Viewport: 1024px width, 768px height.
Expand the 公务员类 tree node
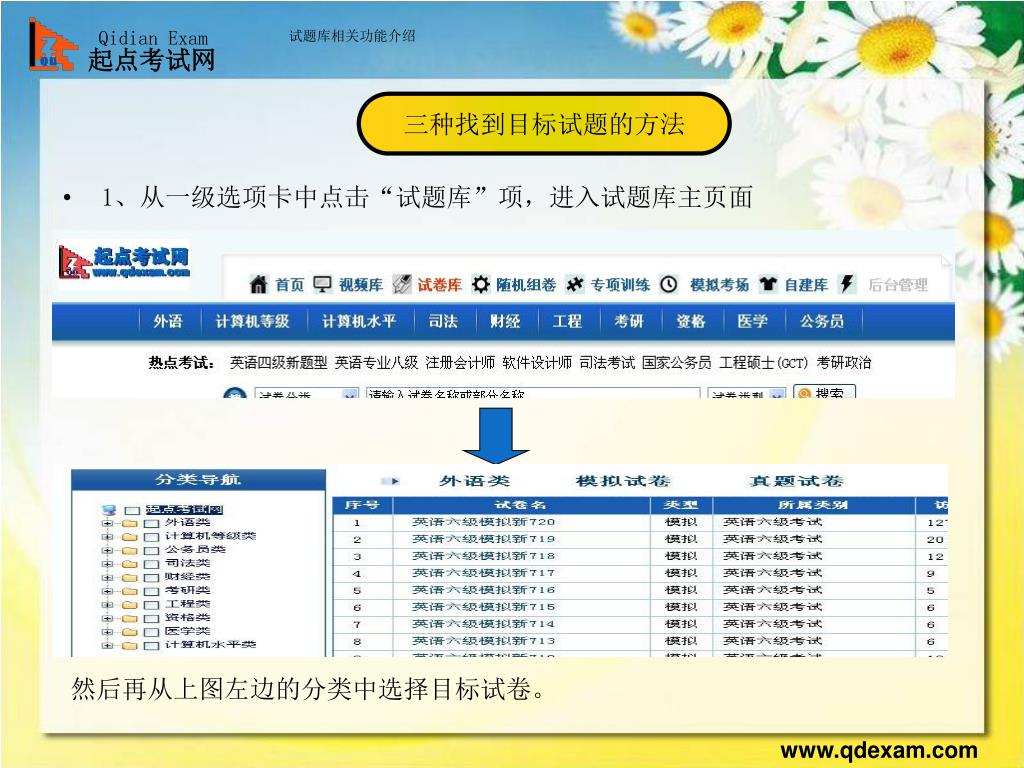[x=107, y=551]
